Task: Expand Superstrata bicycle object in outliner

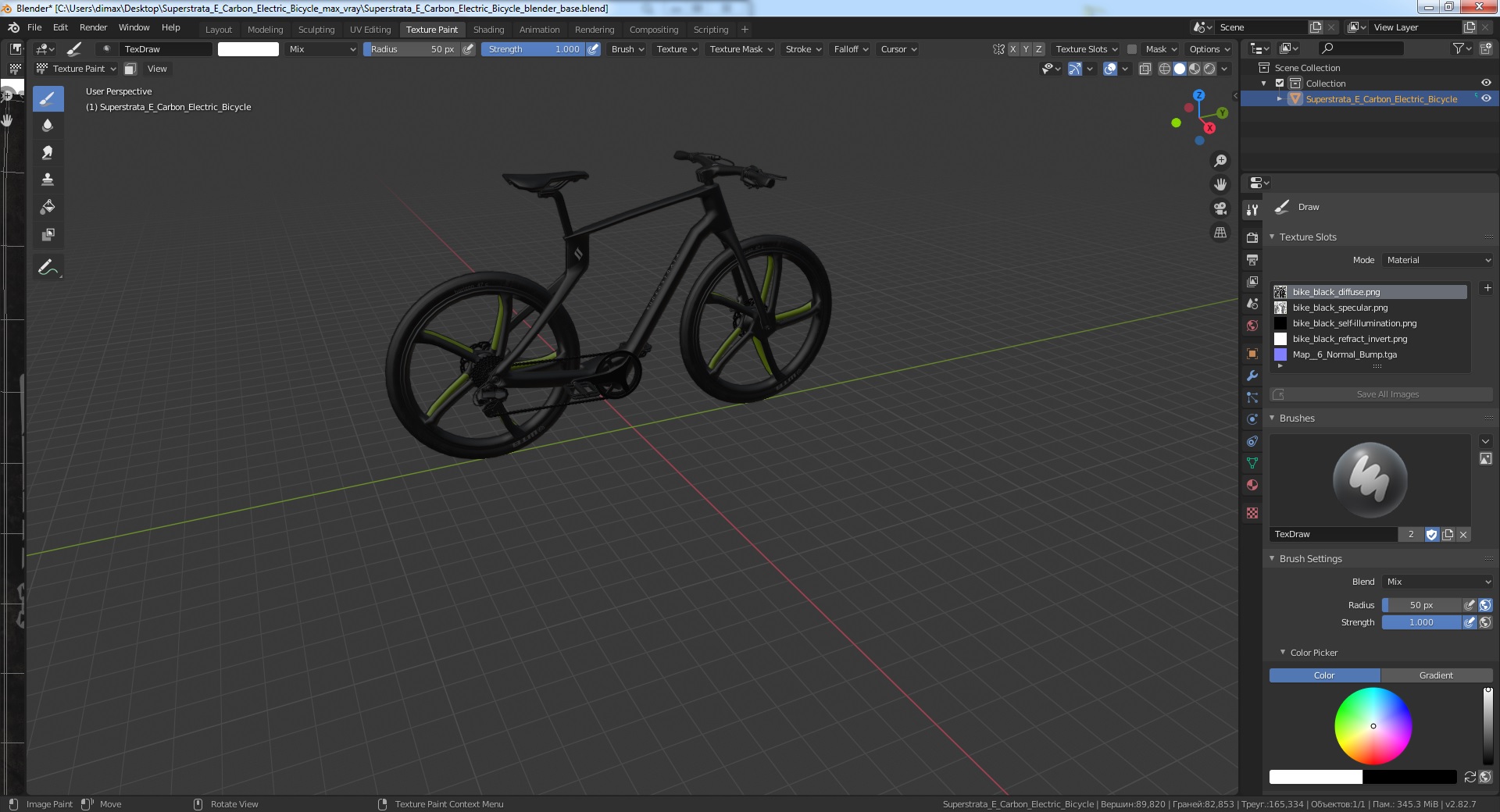Action: click(x=1279, y=99)
